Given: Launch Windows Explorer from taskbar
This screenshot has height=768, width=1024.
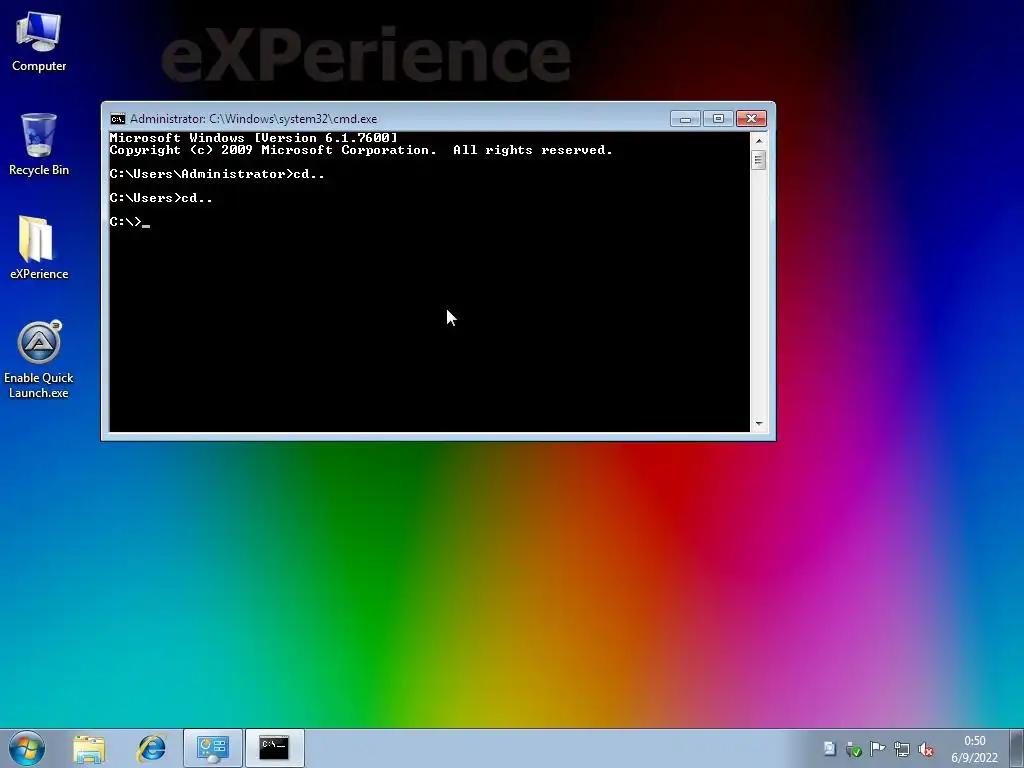Looking at the screenshot, I should click(x=89, y=748).
